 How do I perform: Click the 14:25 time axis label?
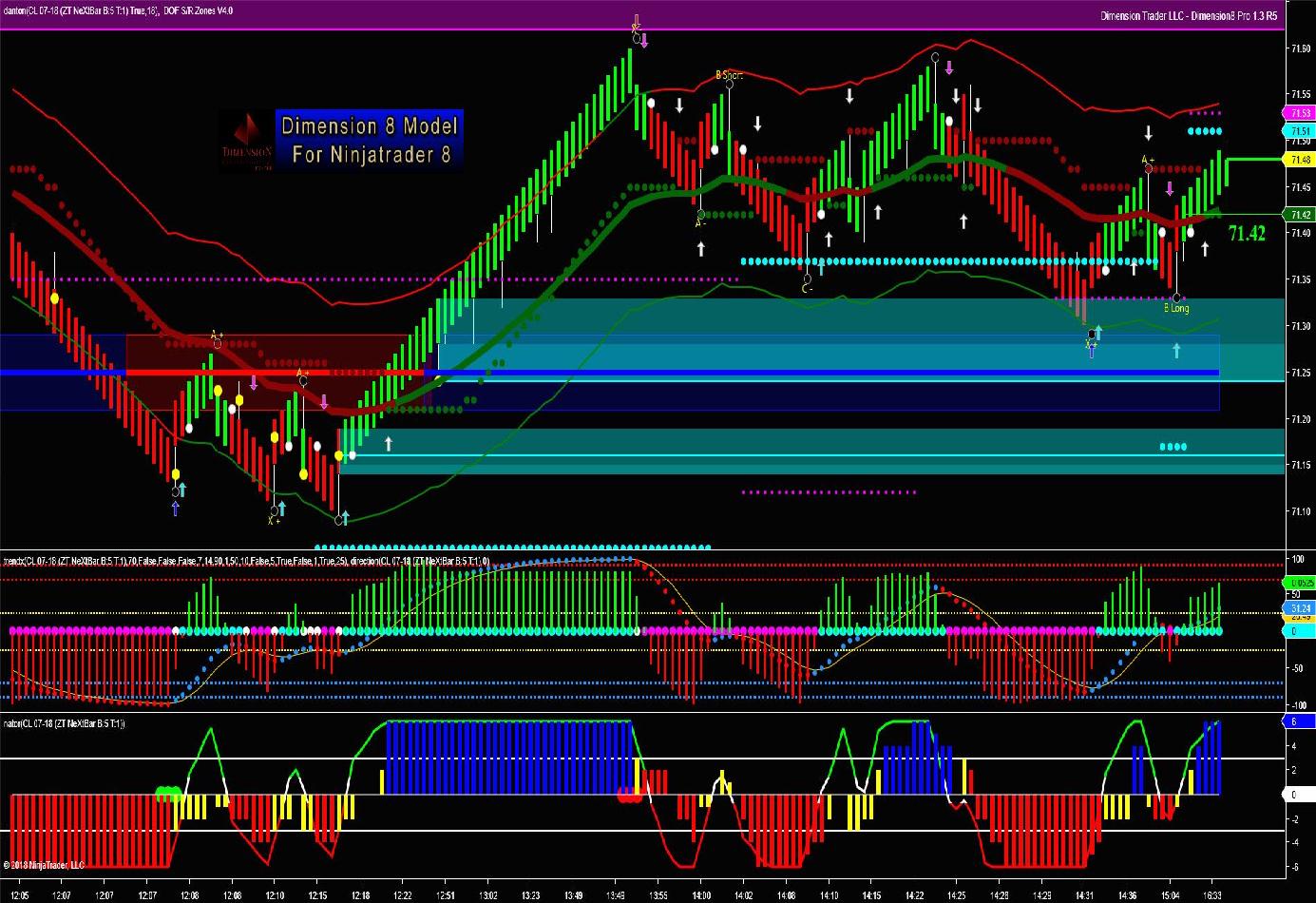coord(957,895)
